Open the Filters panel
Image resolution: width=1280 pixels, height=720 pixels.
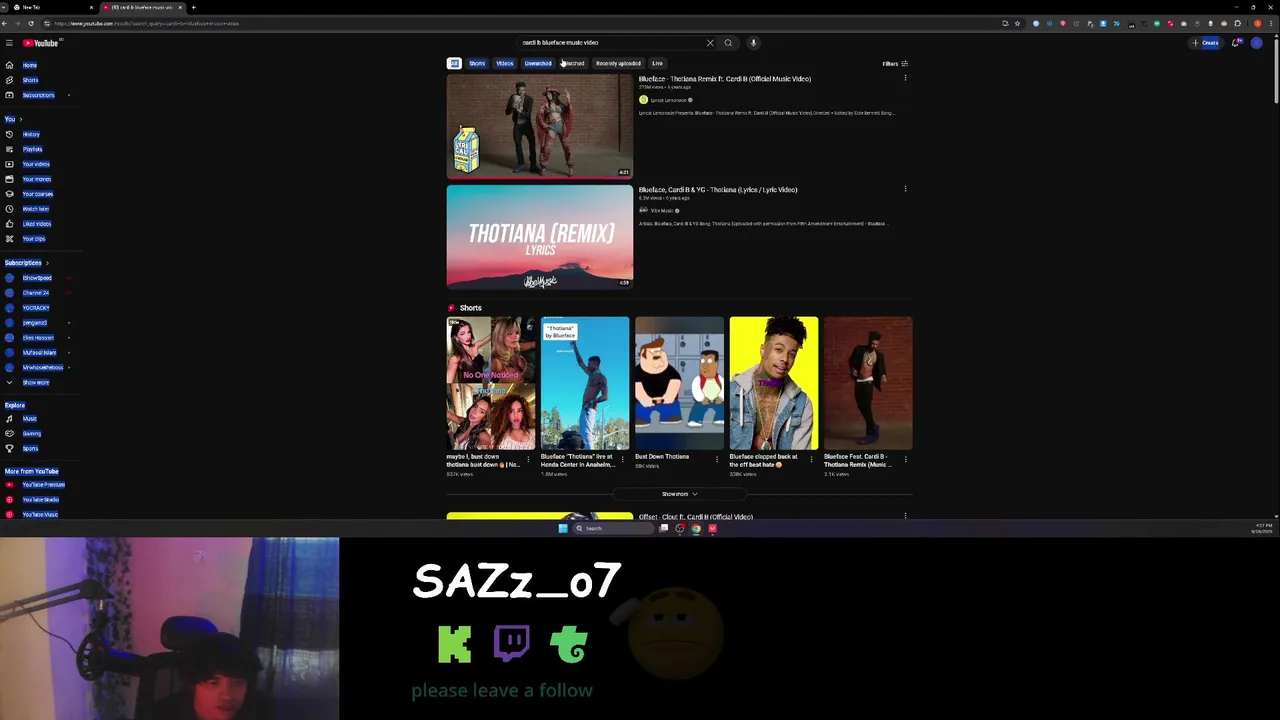tap(895, 64)
